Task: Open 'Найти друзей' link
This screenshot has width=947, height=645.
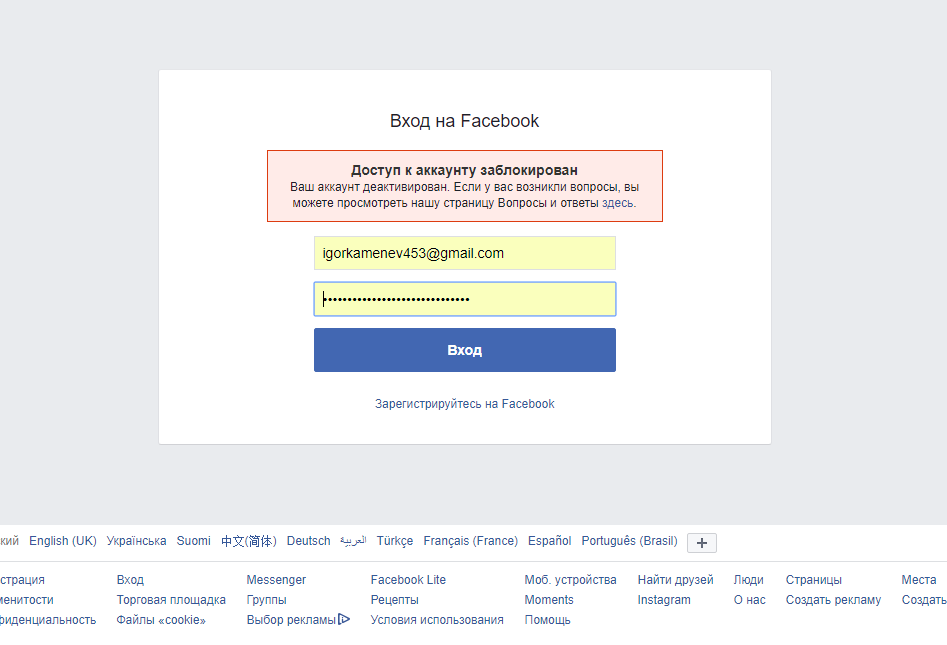Action: 675,580
